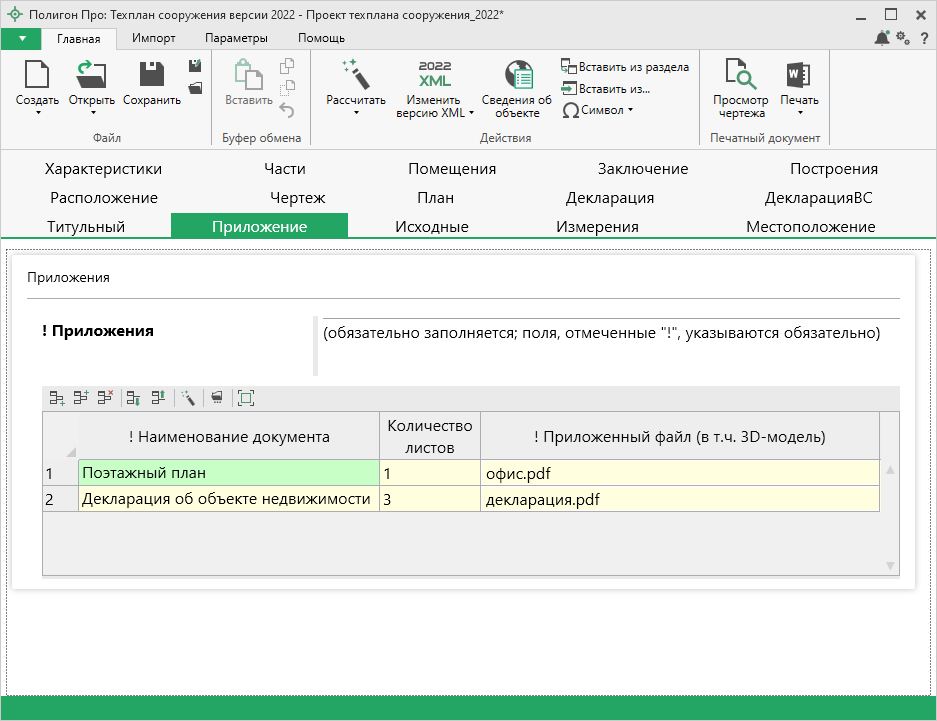Screen dimensions: 937x721
Task: Click fullscreen expand icon in table toolbar
Action: [x=246, y=398]
